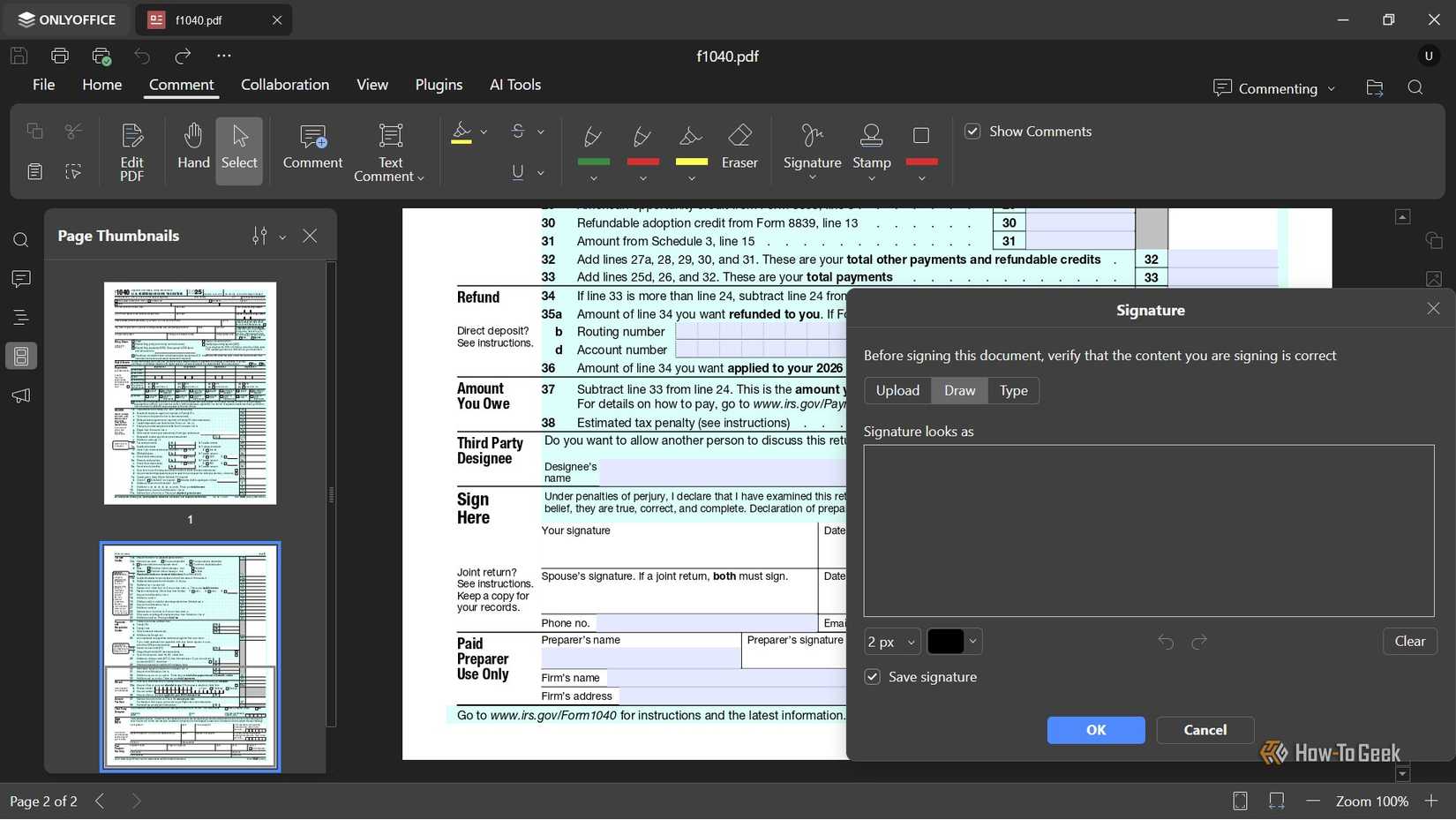Open the black signature color swatch
This screenshot has height=820, width=1456.
pos(953,642)
